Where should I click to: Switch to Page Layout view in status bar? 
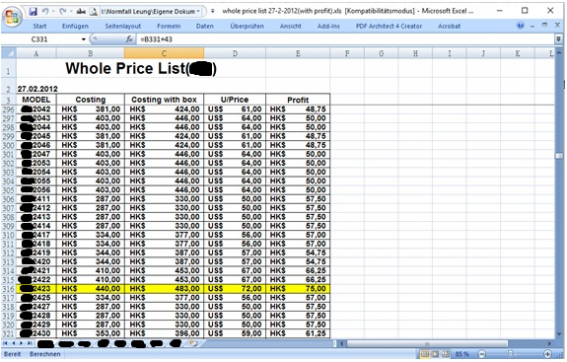435,354
